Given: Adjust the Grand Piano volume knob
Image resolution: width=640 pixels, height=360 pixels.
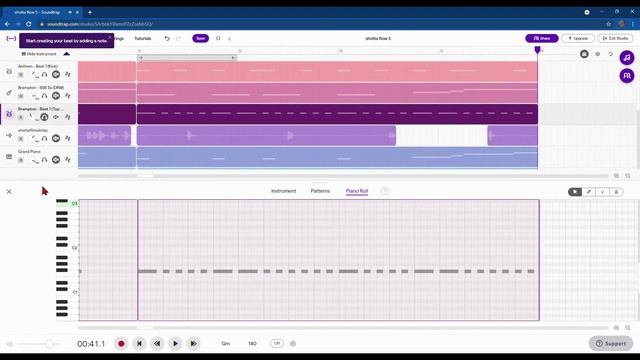Looking at the screenshot, I should [34, 160].
